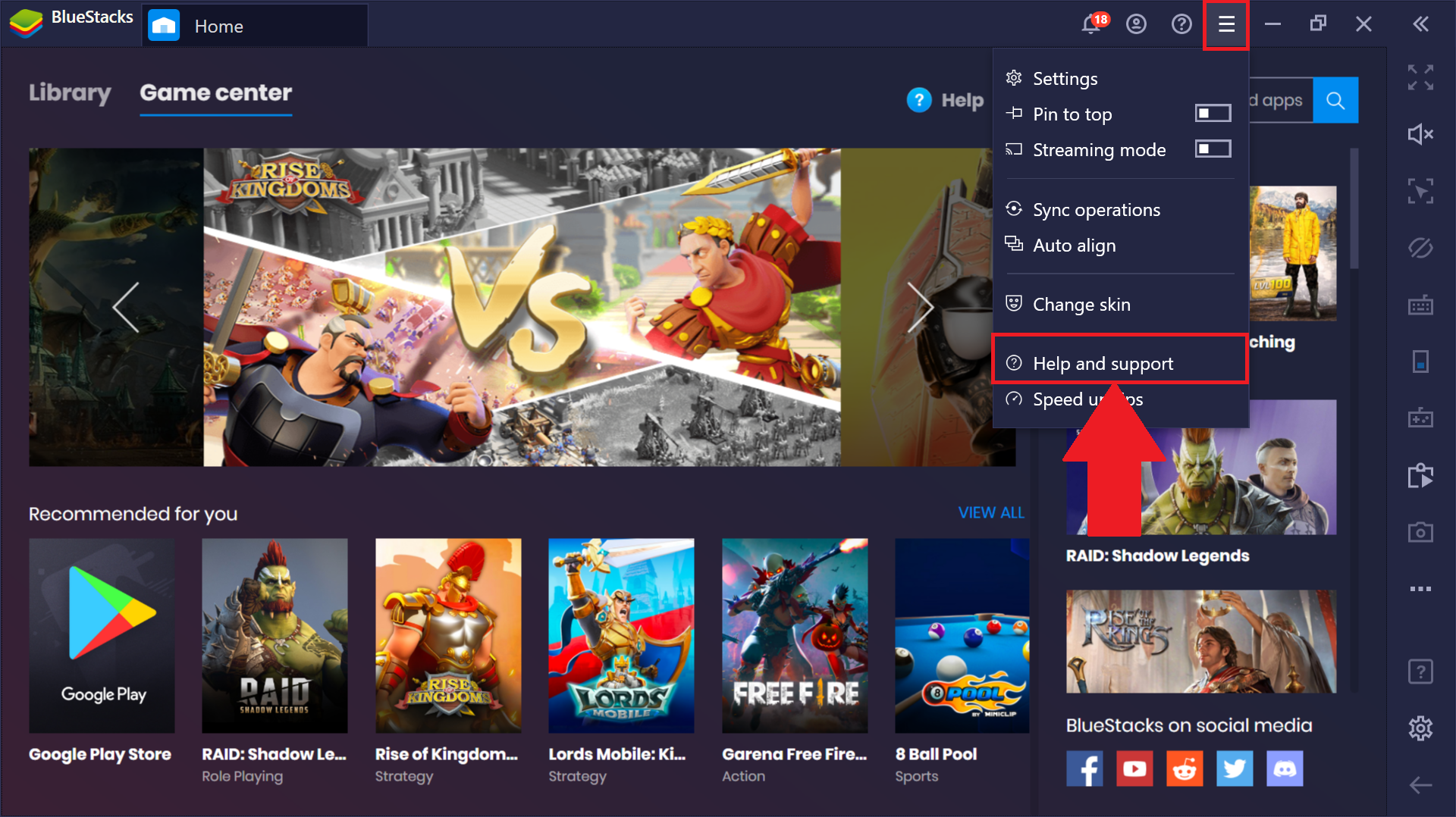This screenshot has width=1456, height=817.
Task: Expand more sidebar options via three dots
Action: (x=1420, y=589)
